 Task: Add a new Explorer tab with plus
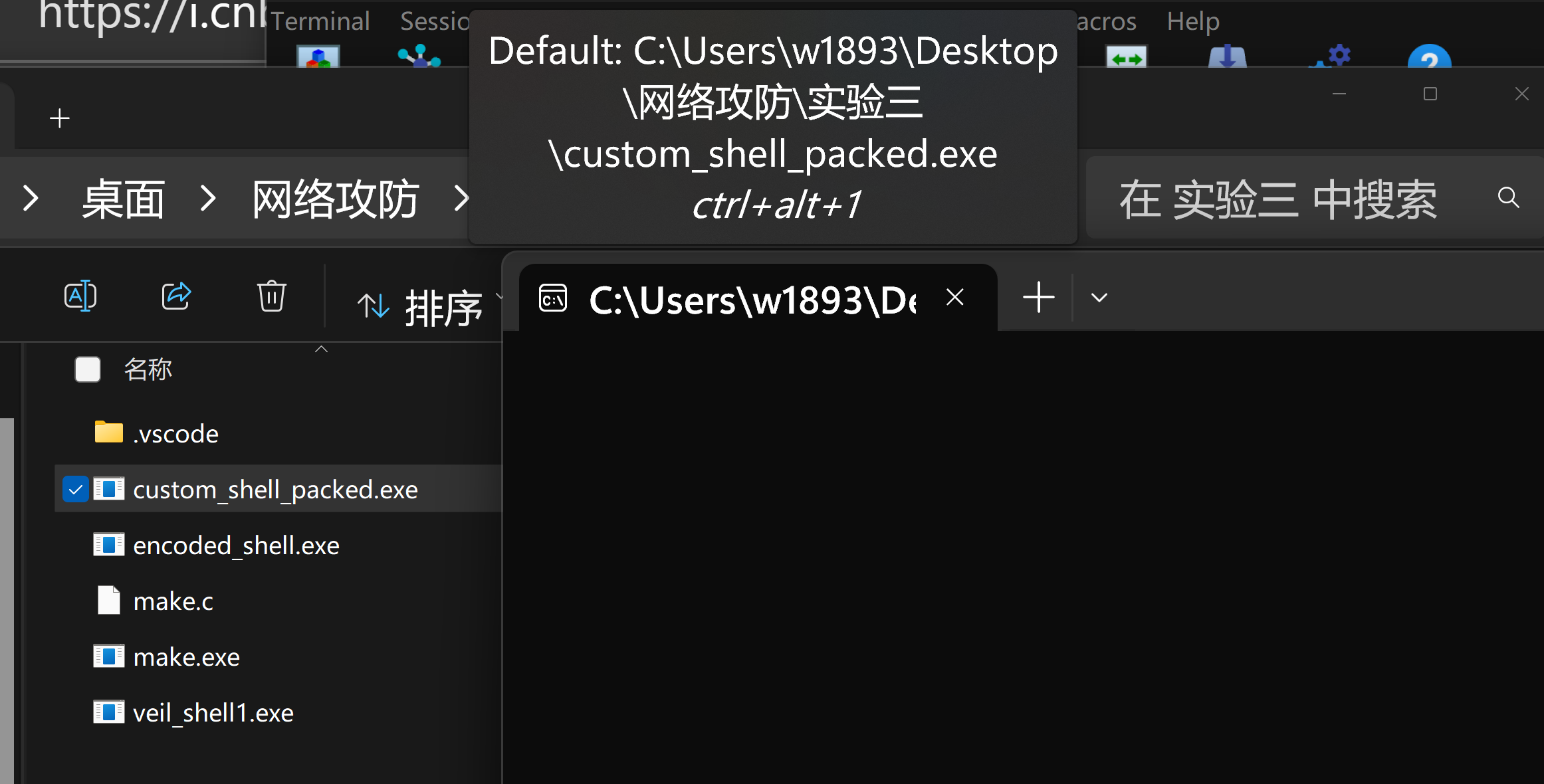[60, 119]
